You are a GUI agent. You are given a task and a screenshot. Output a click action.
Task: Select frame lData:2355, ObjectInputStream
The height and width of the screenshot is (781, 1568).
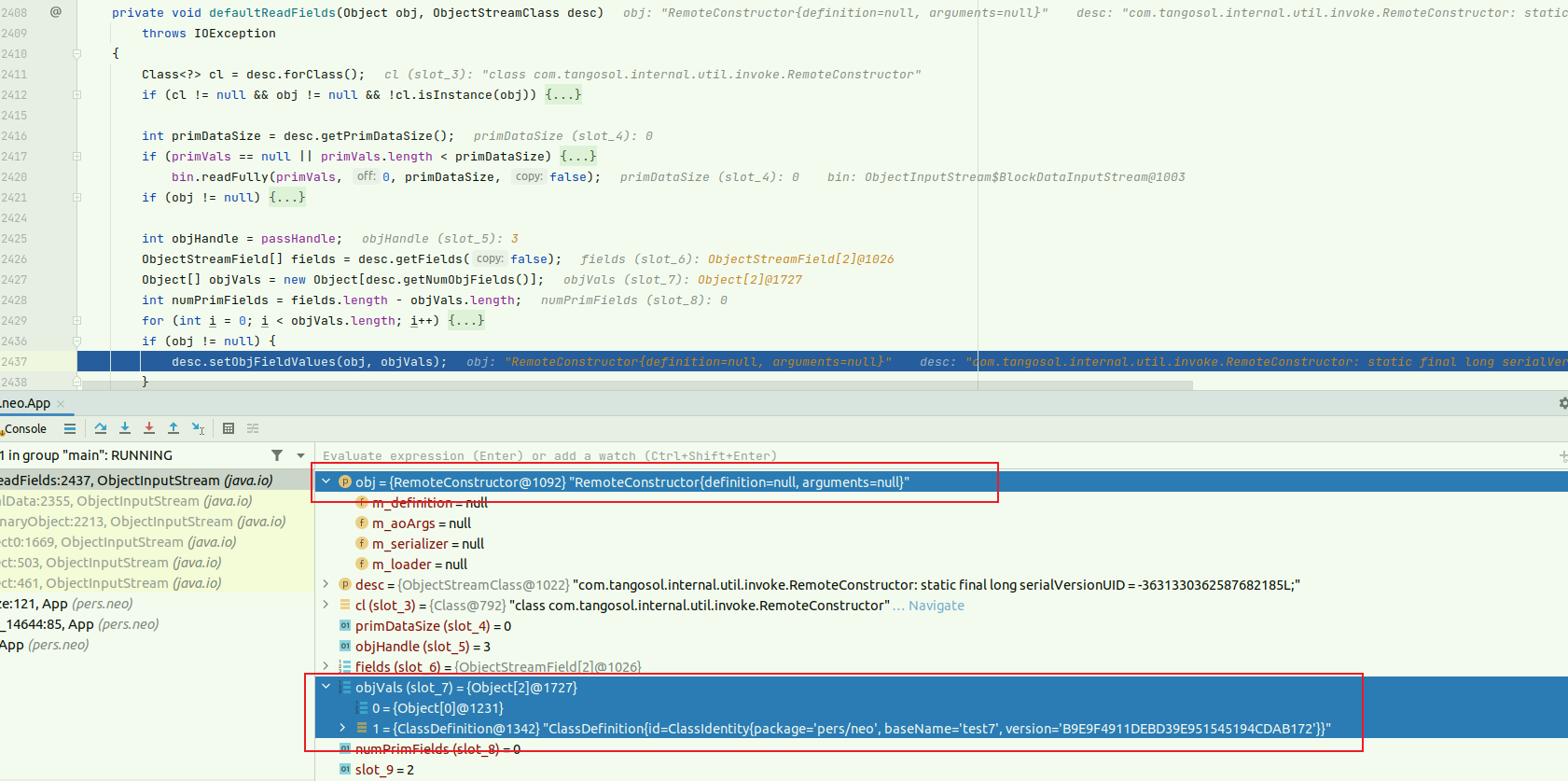point(157,501)
